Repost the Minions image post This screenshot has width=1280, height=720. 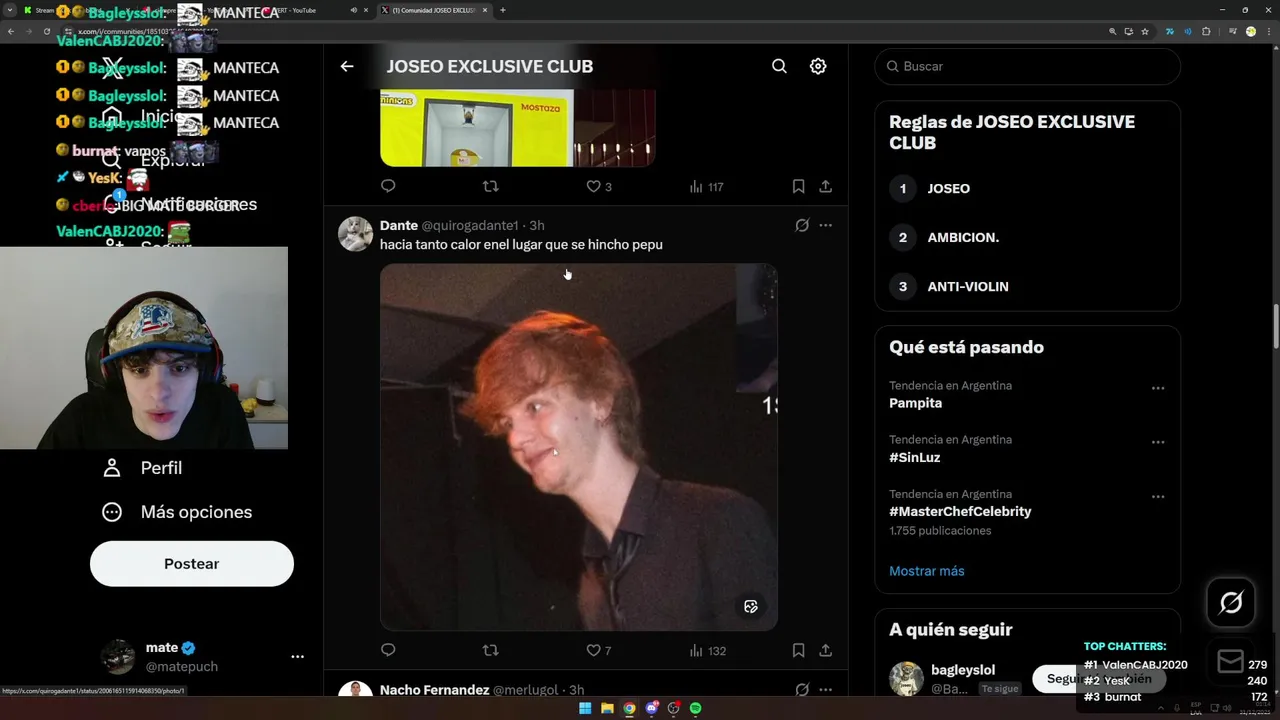click(x=490, y=186)
